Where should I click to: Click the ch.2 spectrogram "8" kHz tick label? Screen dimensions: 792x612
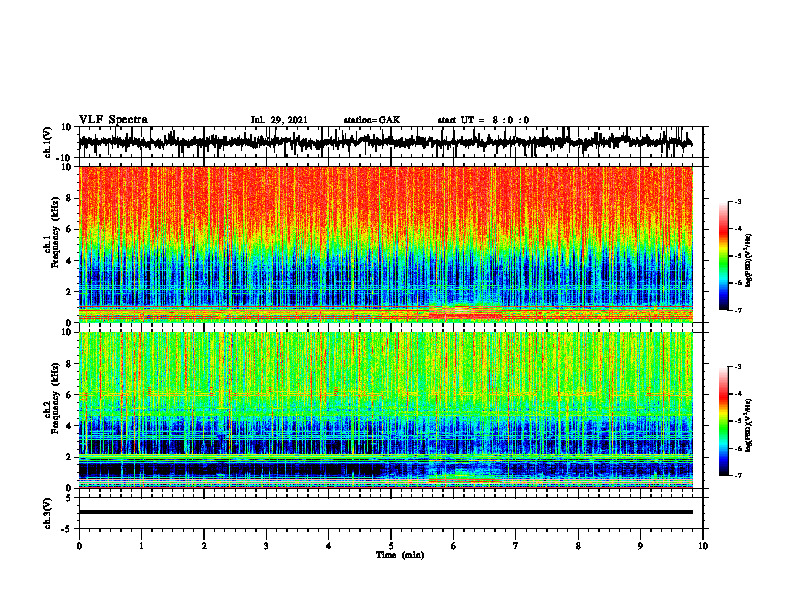click(x=70, y=364)
